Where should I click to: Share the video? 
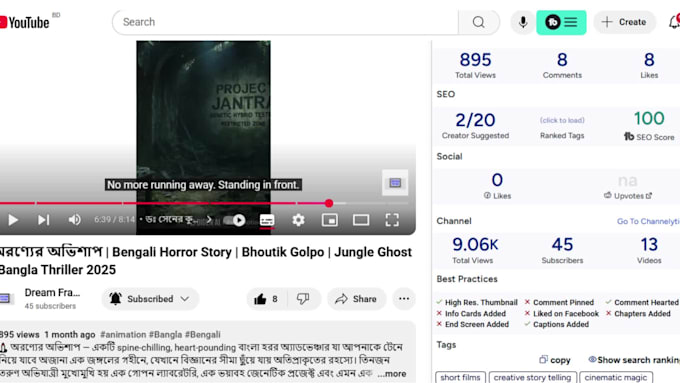pos(356,299)
